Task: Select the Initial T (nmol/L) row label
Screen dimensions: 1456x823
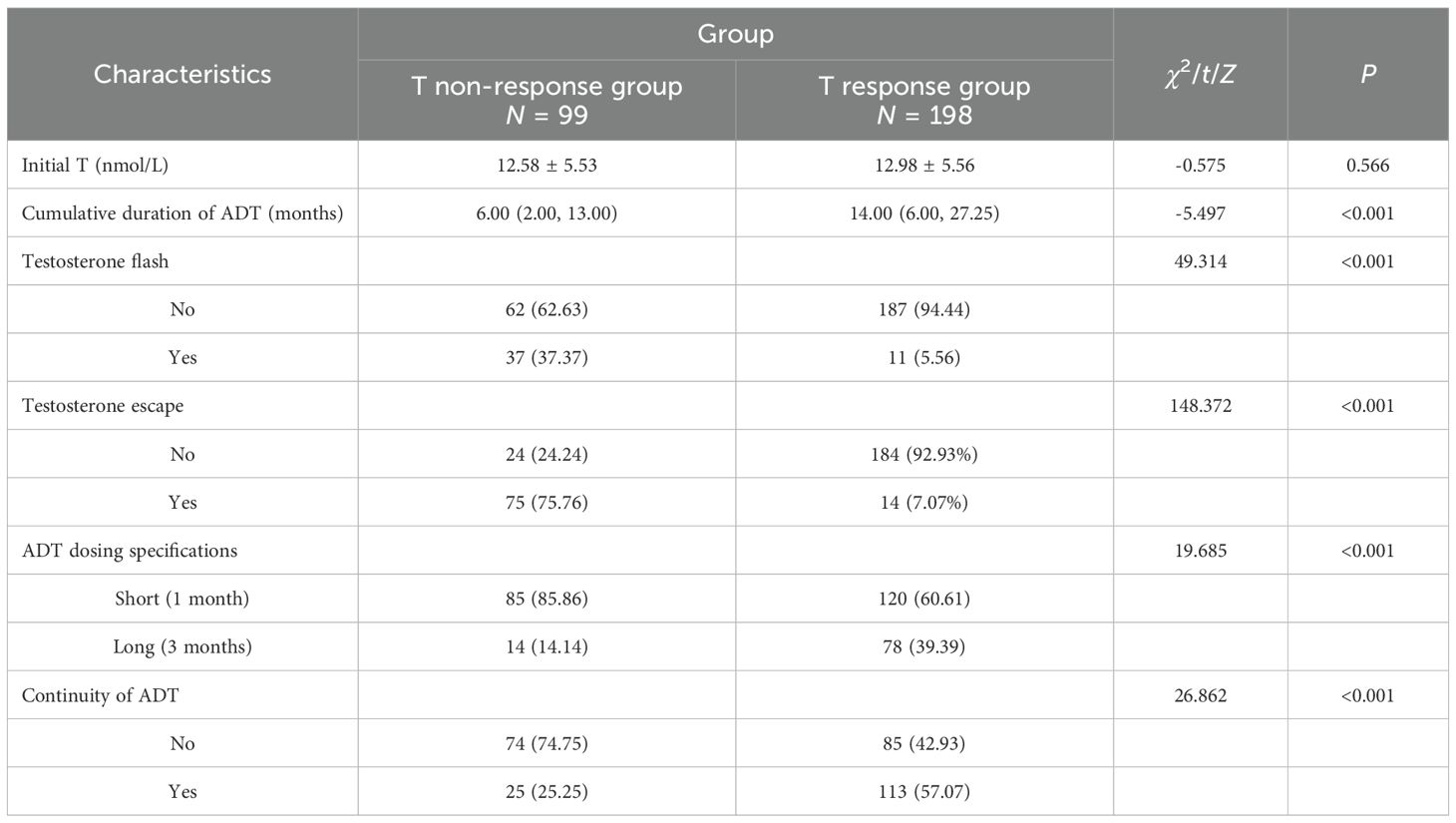Action: tap(95, 166)
